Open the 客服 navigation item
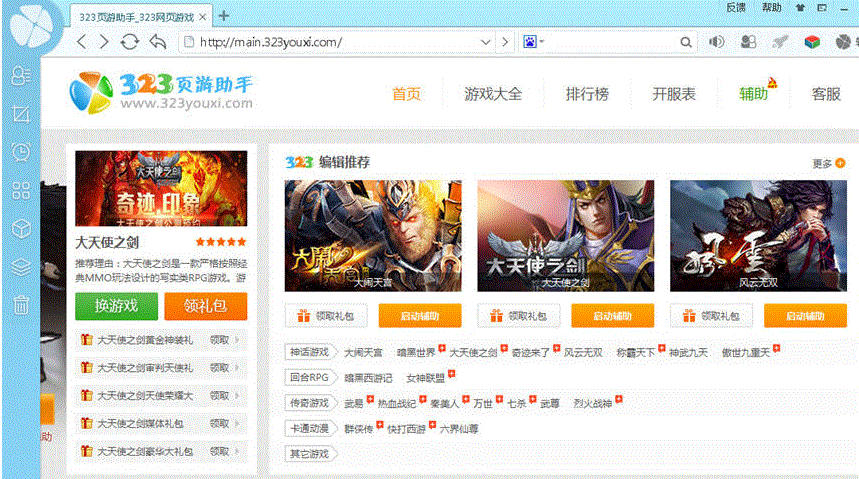 pyautogui.click(x=826, y=94)
